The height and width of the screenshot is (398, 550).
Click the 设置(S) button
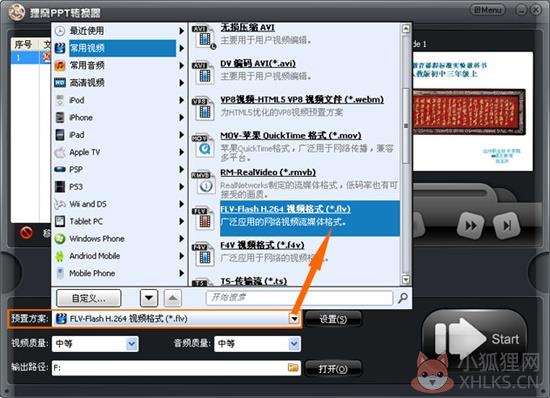(333, 319)
